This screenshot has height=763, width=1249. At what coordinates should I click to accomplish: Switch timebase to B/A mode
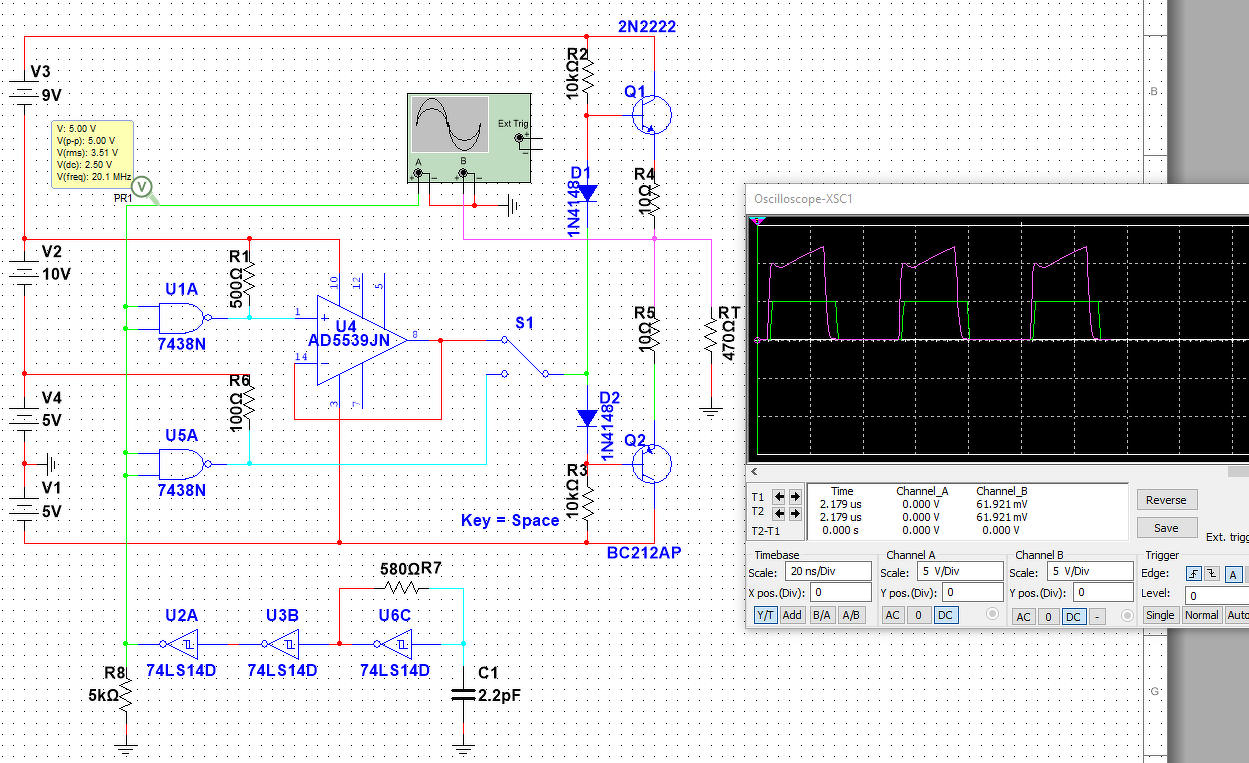coord(821,615)
